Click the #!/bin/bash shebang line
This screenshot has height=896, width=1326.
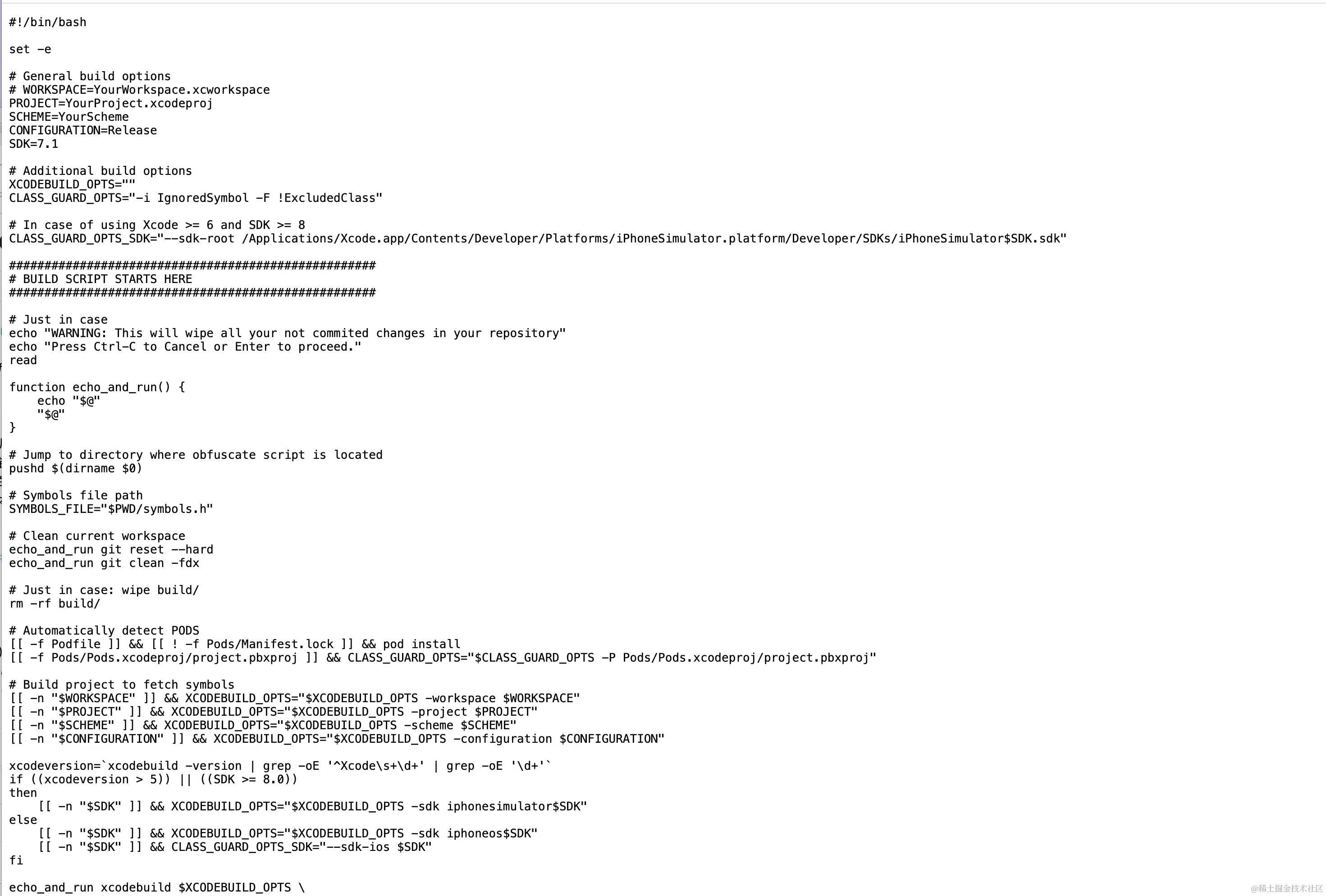pyautogui.click(x=48, y=22)
